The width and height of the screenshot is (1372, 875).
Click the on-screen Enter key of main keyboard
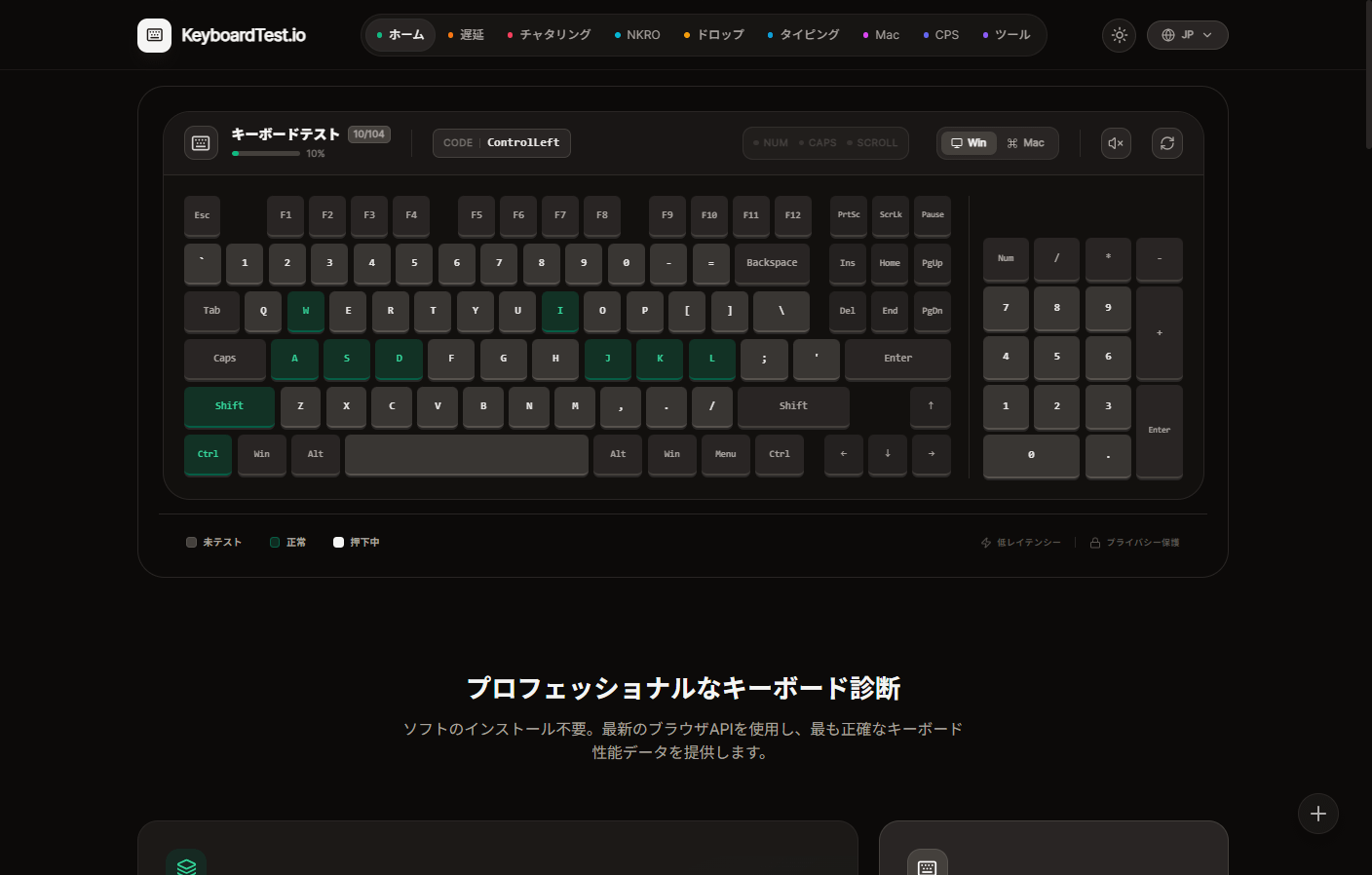[897, 359]
